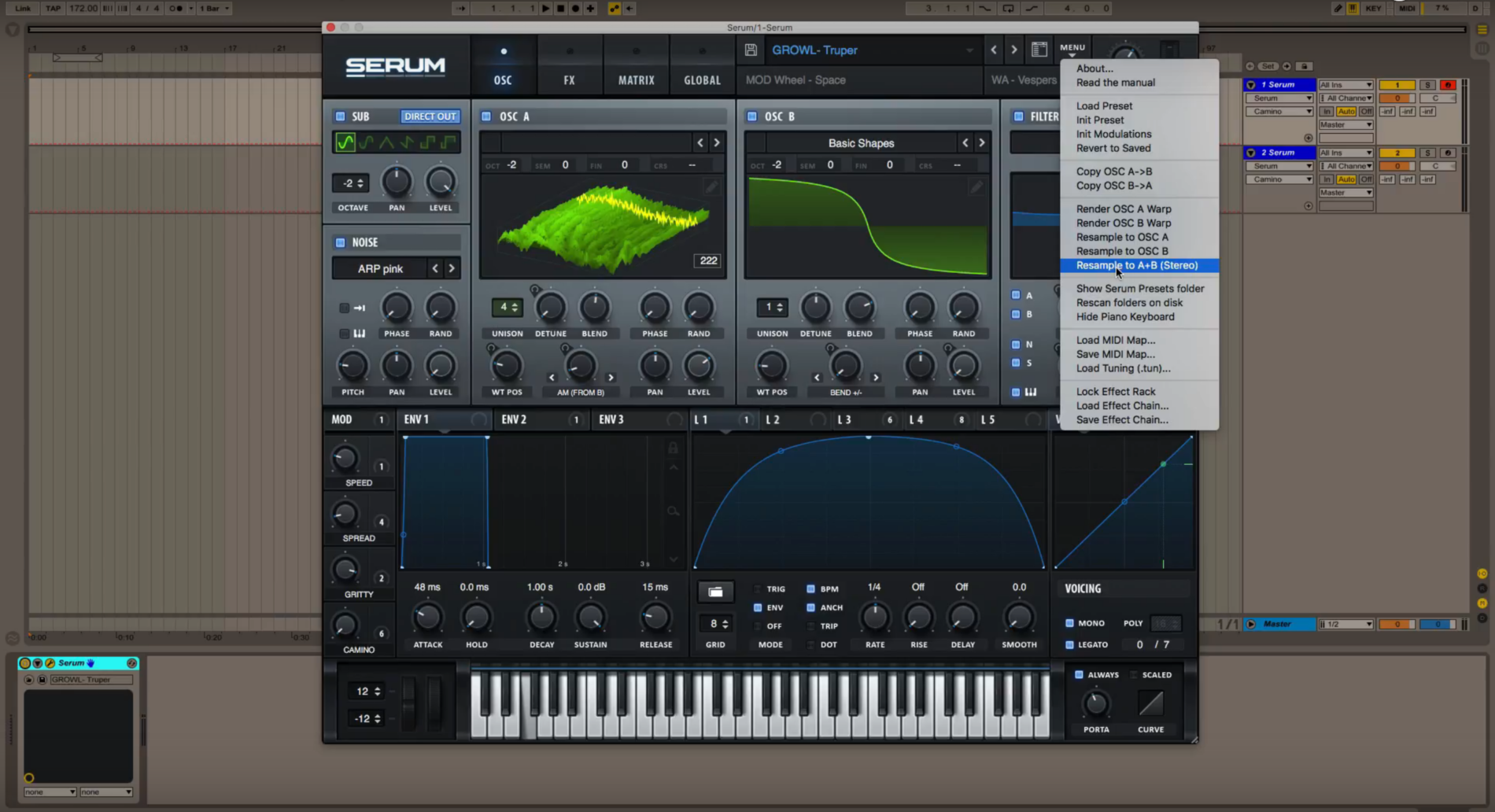Select previous OSC B warp mode arrow
This screenshot has height=812, width=1495.
coord(817,378)
